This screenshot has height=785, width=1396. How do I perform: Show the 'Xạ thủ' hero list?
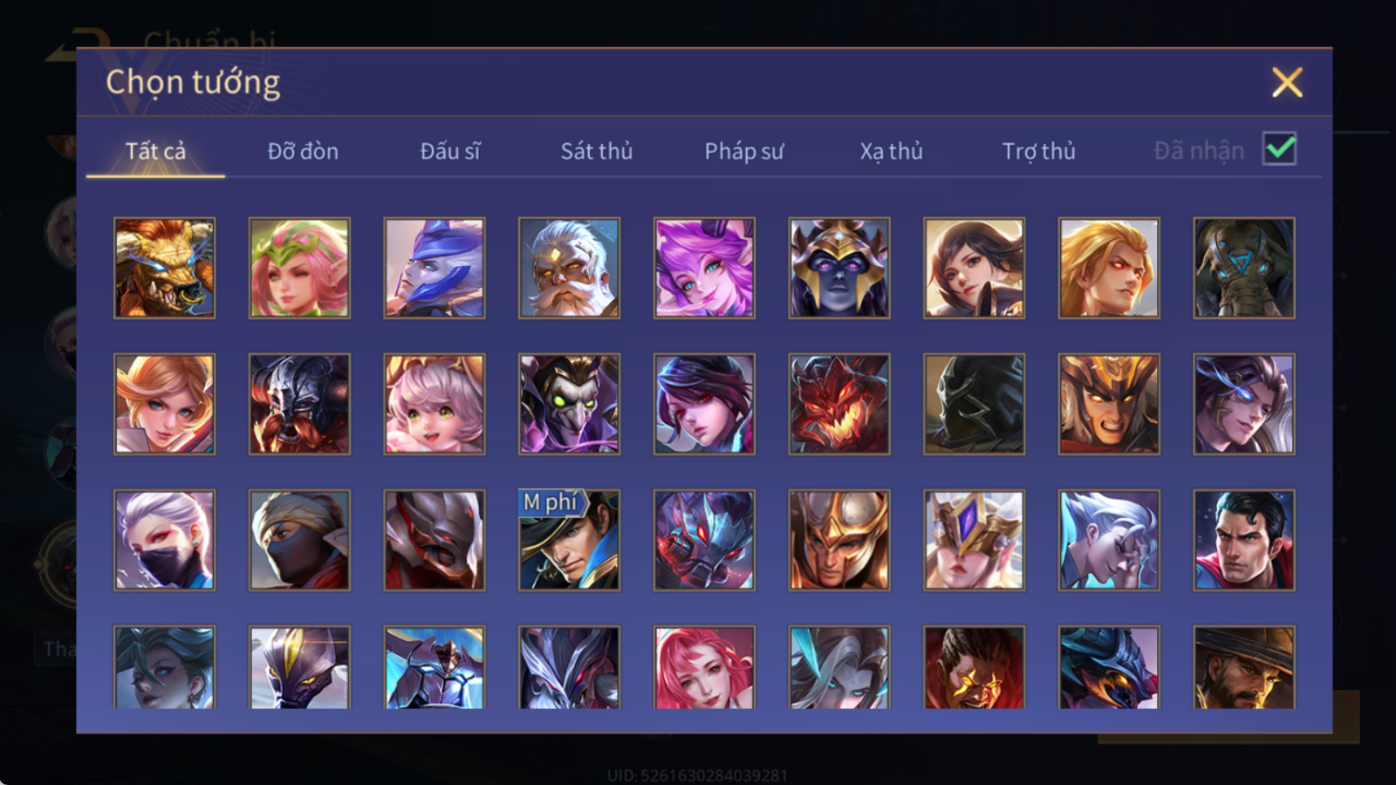coord(891,151)
